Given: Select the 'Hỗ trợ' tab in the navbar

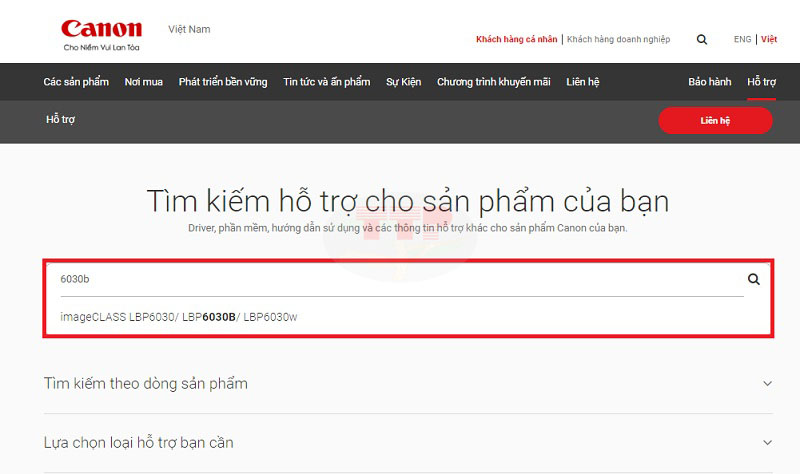Looking at the screenshot, I should pyautogui.click(x=761, y=82).
